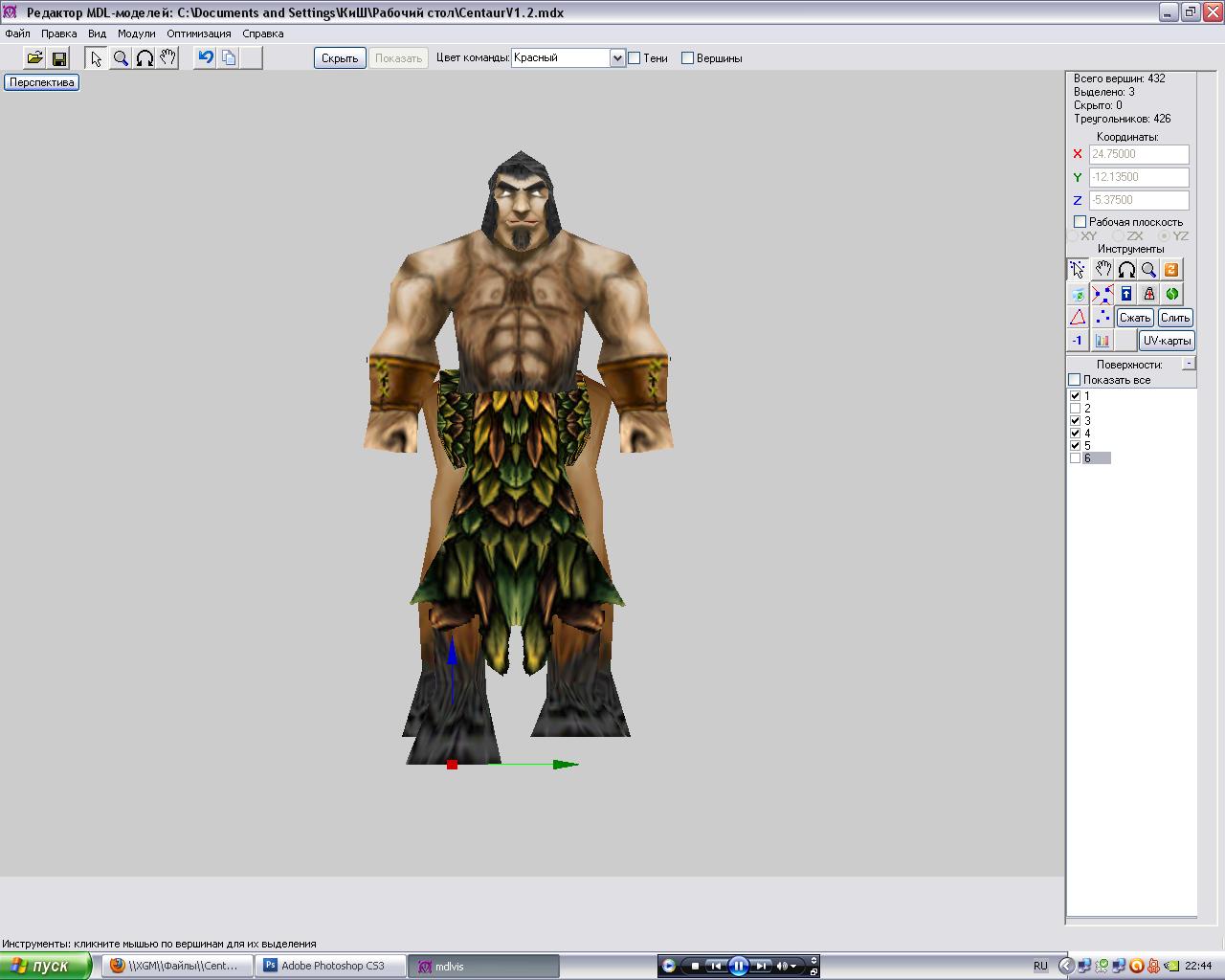Select the magnifier scale tool in Инструменты panel
This screenshot has height=980, width=1225.
[x=1148, y=270]
